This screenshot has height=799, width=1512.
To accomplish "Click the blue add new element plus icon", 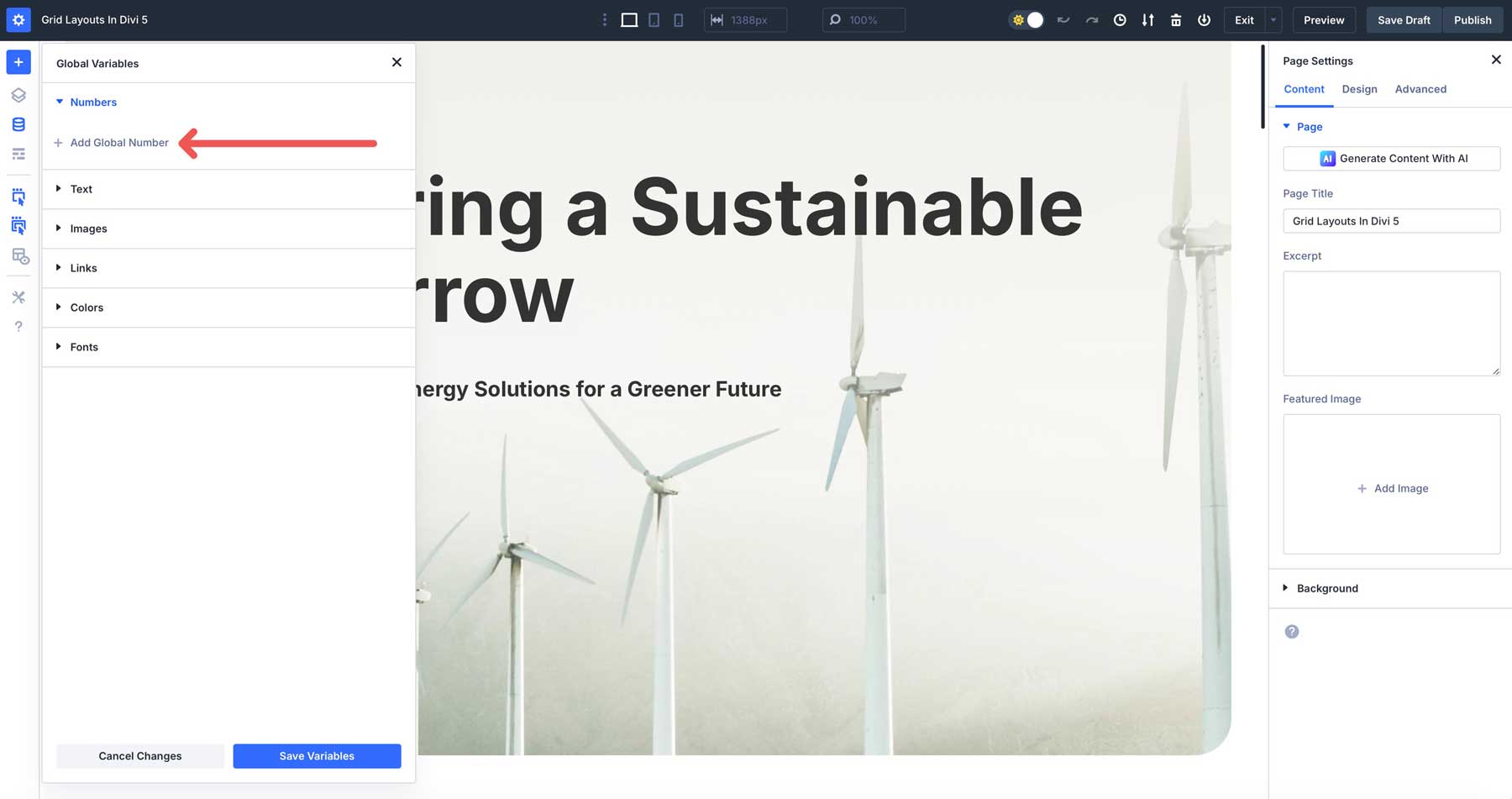I will 18,62.
